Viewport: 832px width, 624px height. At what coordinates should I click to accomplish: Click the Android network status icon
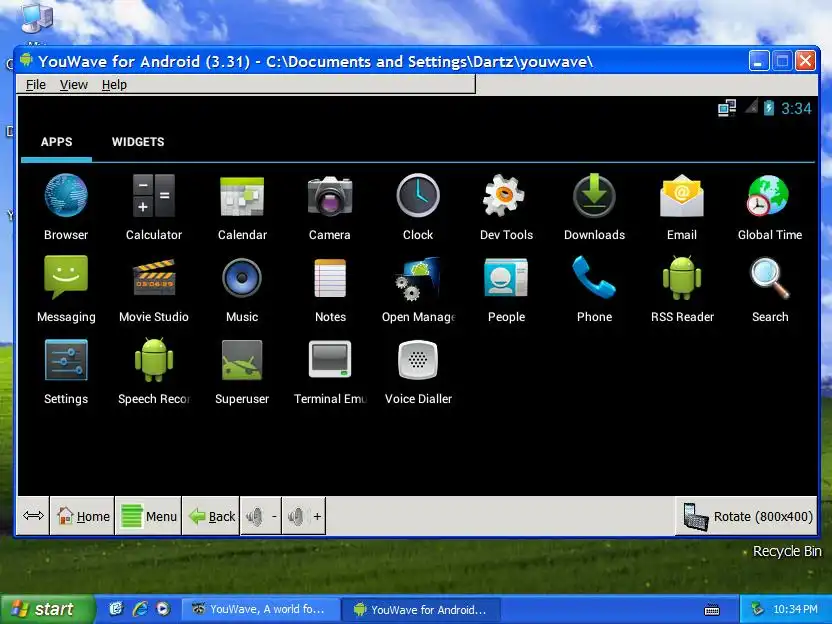click(x=726, y=108)
